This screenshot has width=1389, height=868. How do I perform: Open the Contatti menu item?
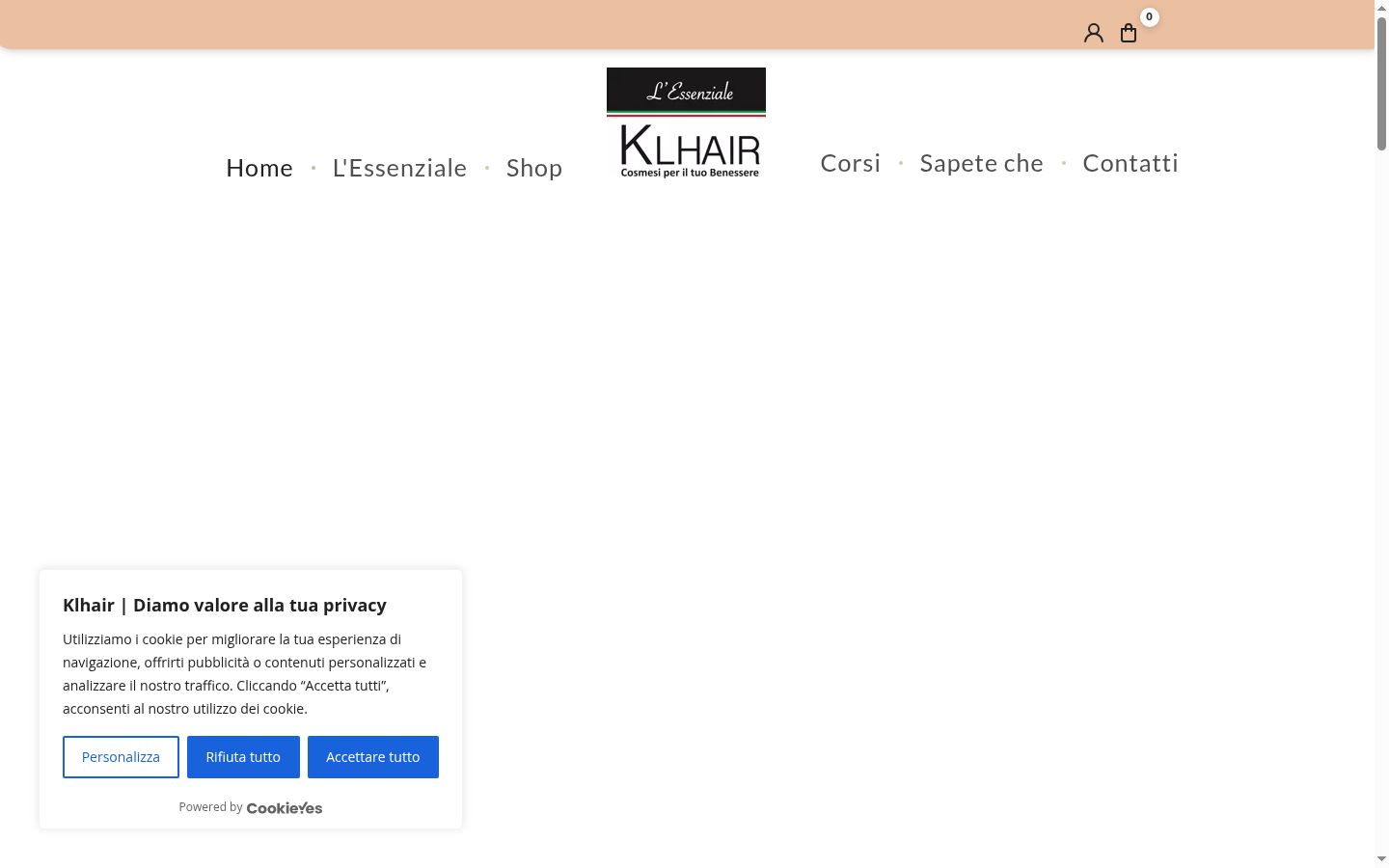pyautogui.click(x=1130, y=163)
